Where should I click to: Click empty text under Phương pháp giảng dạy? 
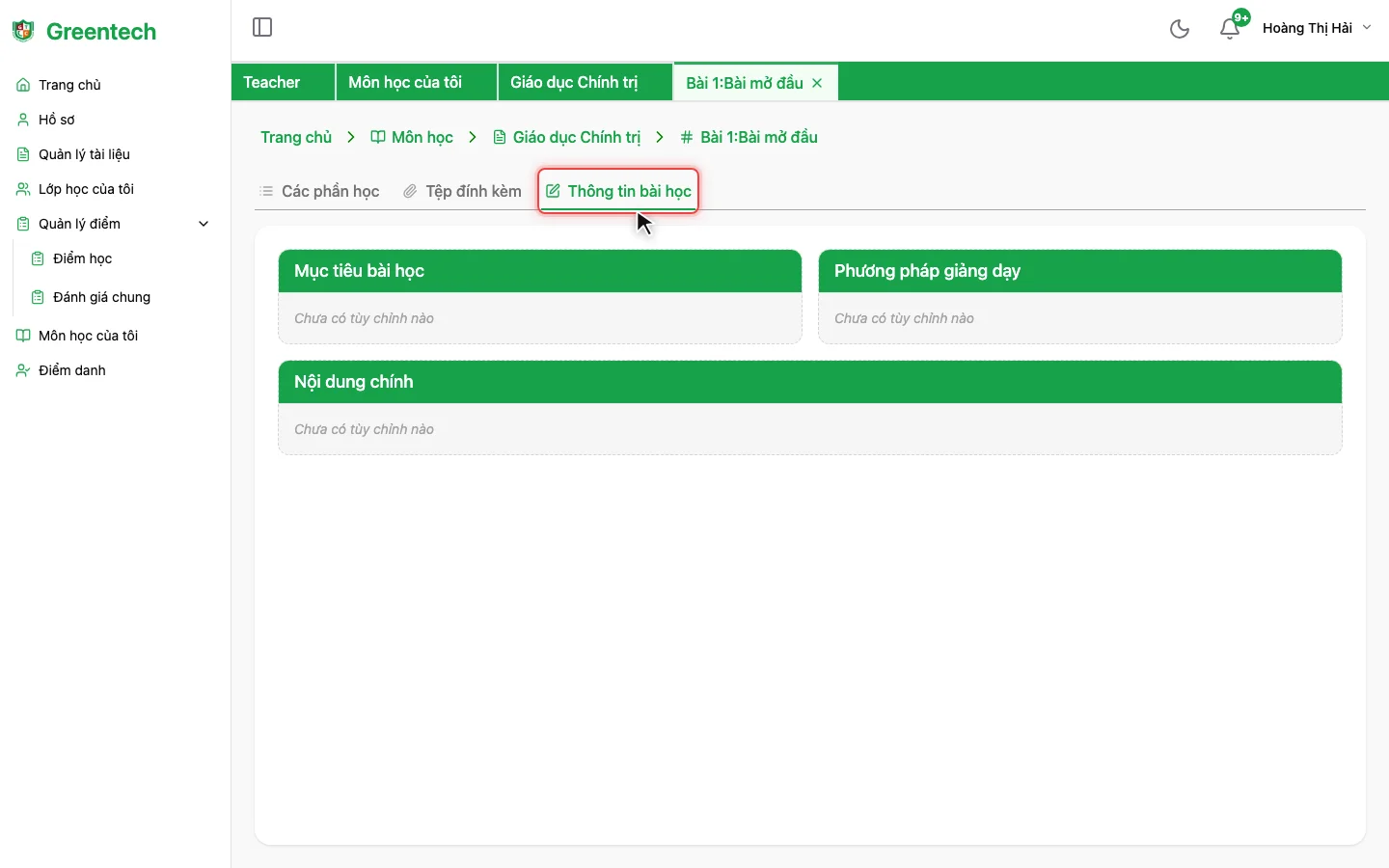(x=904, y=318)
